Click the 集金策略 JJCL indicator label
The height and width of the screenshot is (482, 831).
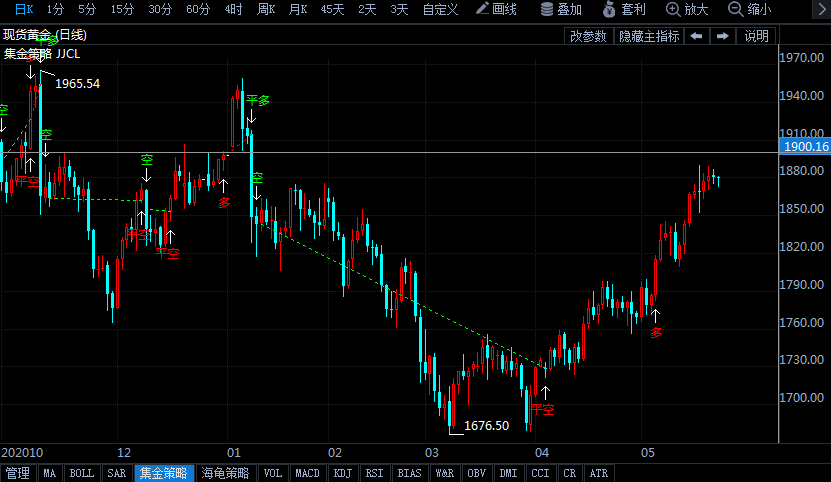(42, 54)
